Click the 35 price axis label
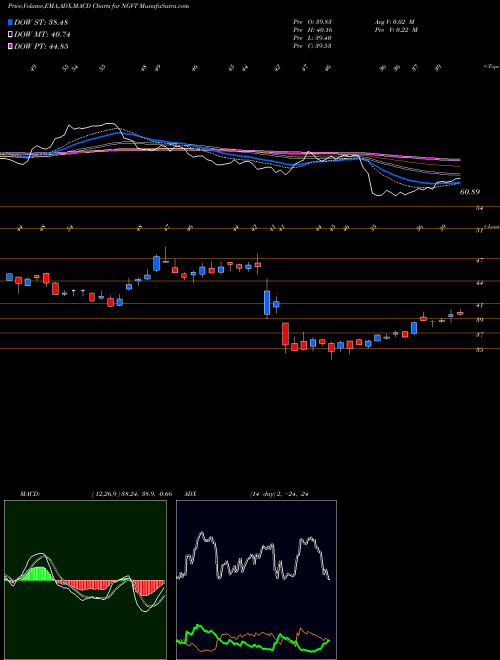The image size is (500, 660). tap(479, 349)
